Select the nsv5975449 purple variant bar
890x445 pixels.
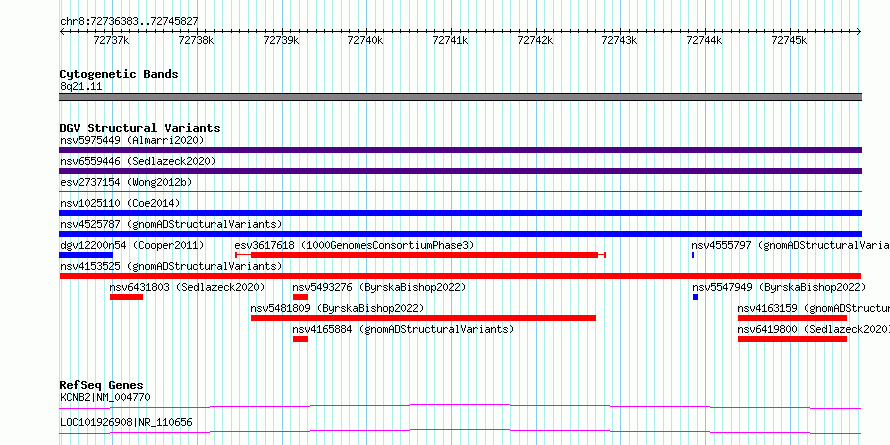click(x=460, y=150)
